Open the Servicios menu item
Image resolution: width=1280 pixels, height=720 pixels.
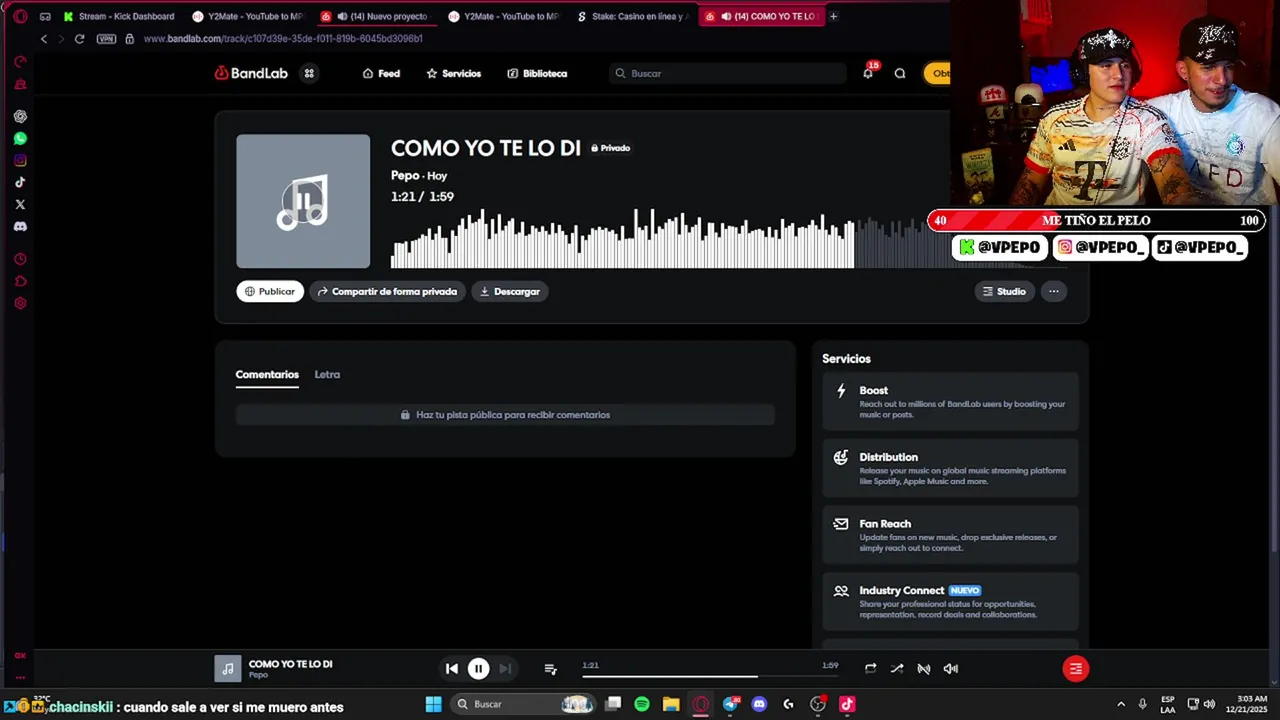pos(453,73)
